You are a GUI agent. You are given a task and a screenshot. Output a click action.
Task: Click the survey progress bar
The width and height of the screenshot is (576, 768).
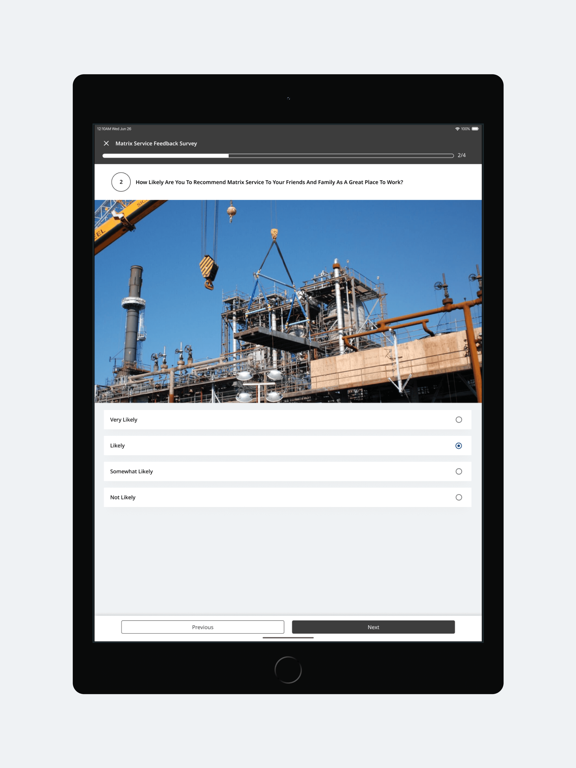(278, 156)
